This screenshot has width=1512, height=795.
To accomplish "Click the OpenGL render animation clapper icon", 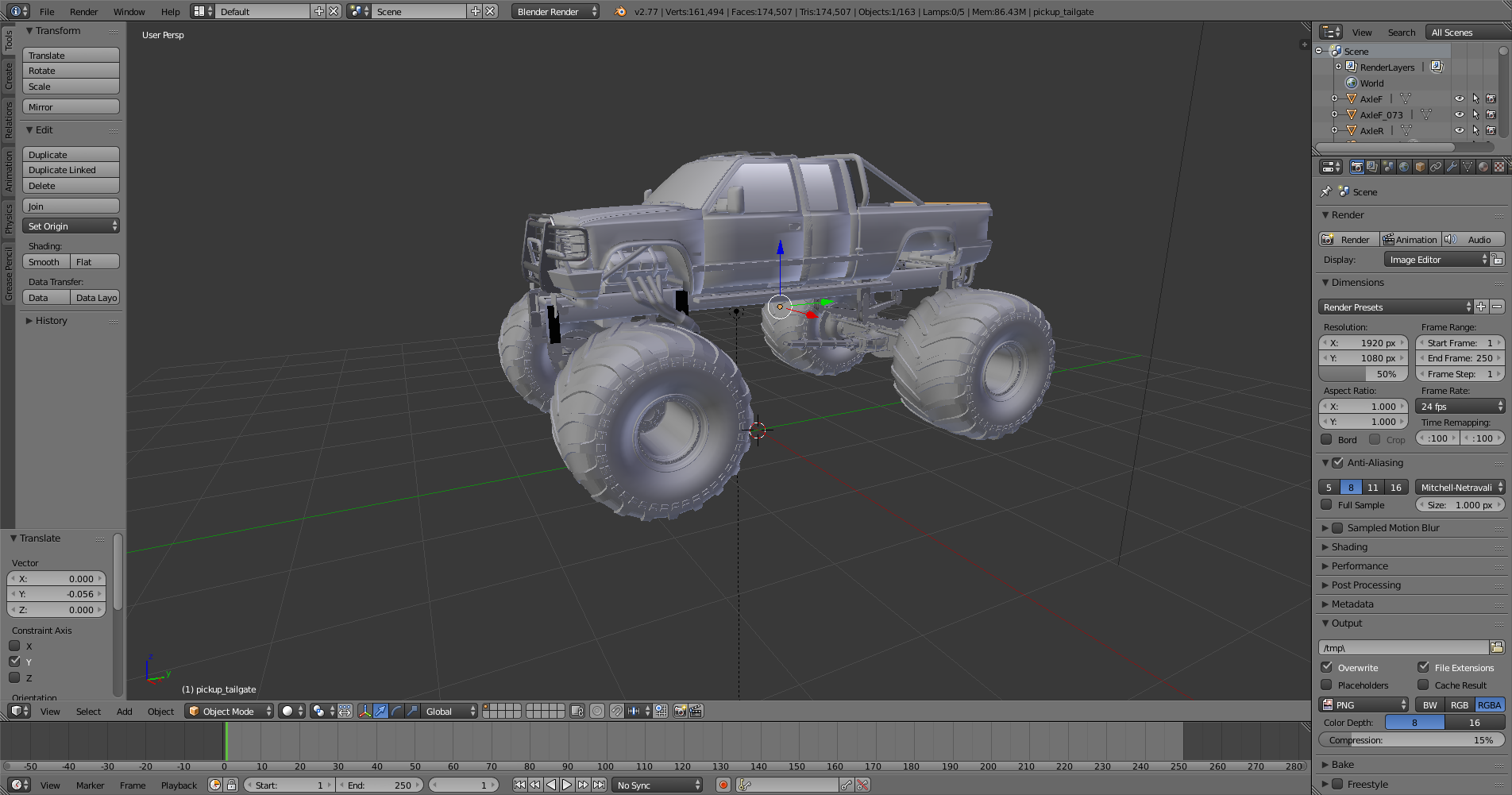I will 696,711.
